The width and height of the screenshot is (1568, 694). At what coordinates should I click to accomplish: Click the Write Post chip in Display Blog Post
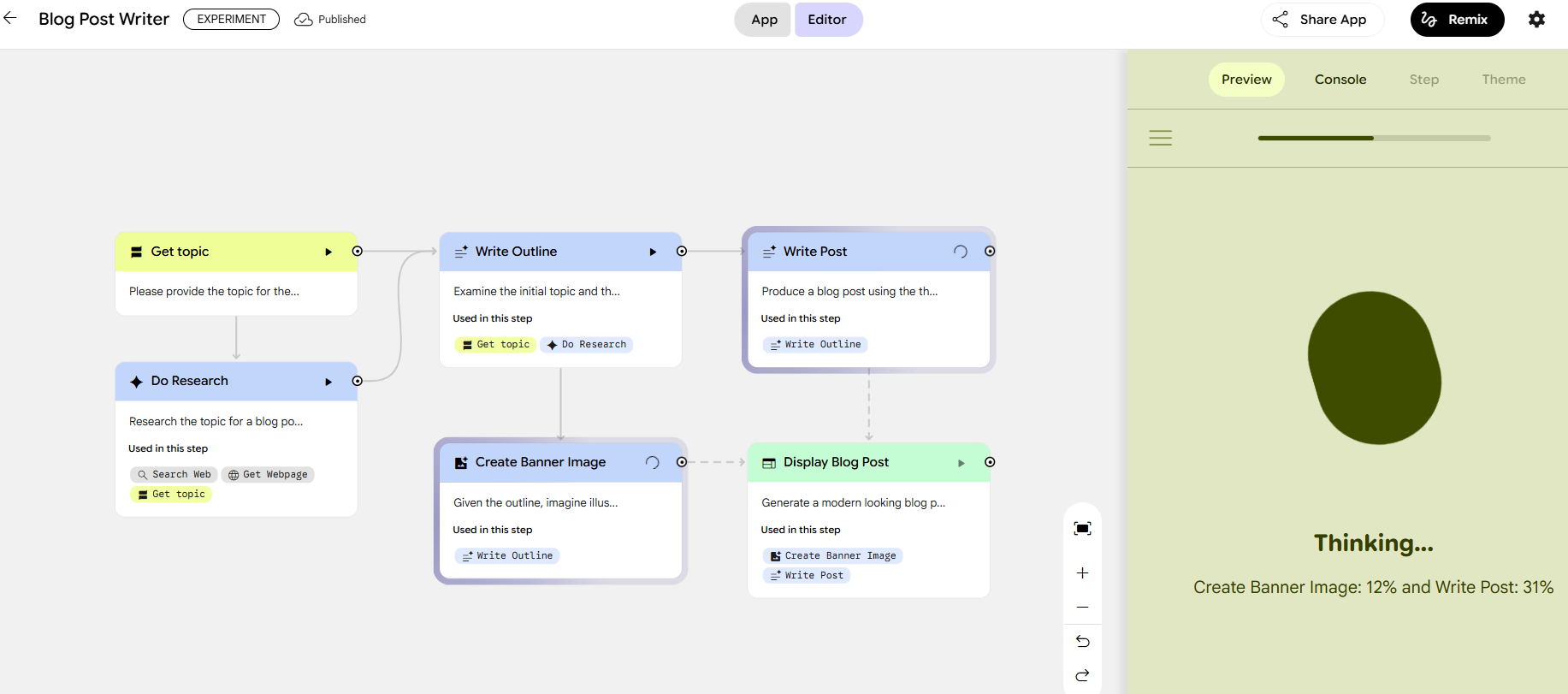[x=807, y=575]
